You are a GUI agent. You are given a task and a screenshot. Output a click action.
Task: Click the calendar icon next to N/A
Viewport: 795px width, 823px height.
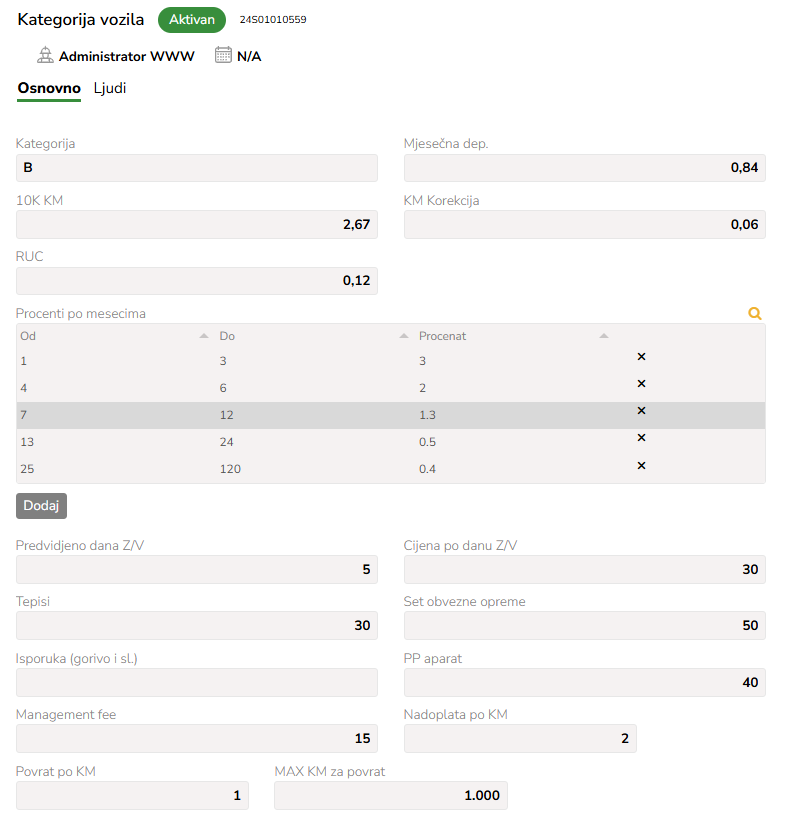[223, 55]
